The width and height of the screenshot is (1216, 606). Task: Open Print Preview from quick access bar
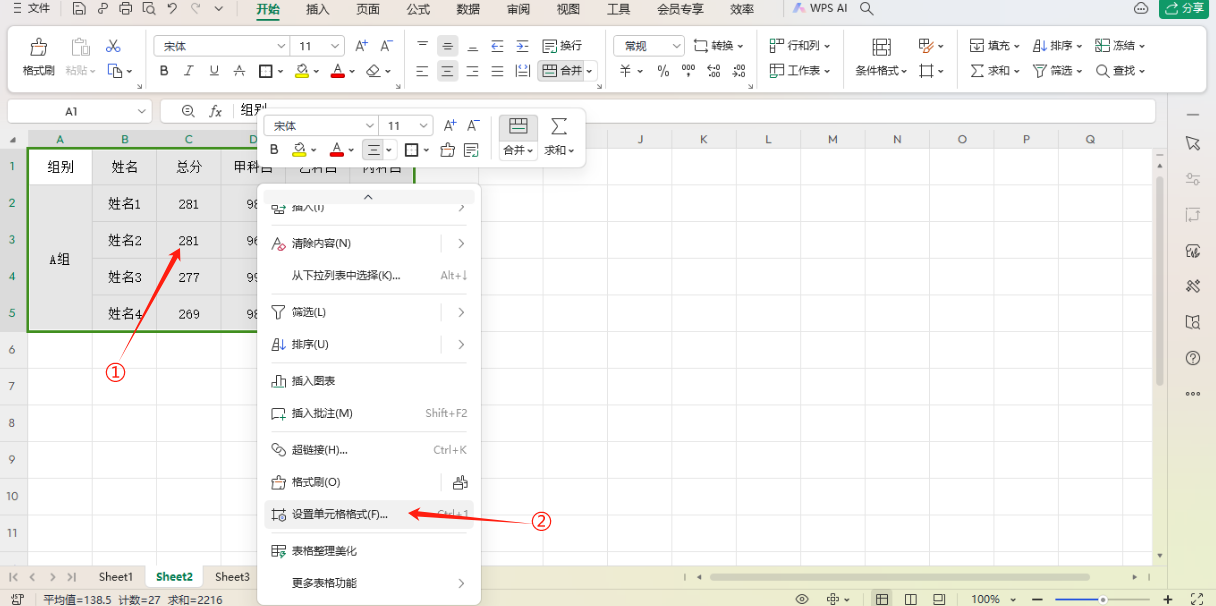tap(148, 9)
